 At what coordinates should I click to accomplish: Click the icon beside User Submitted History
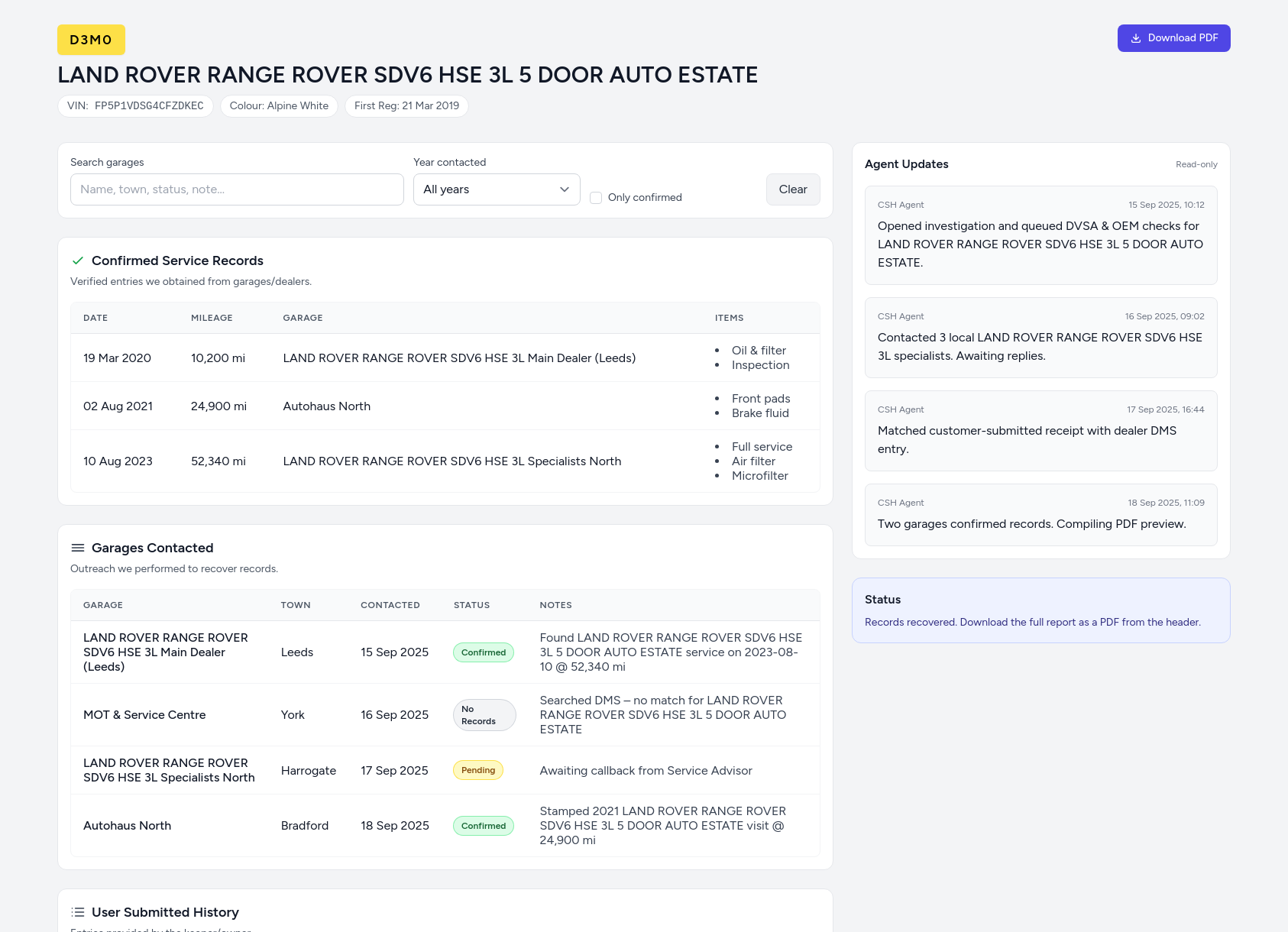pos(77,912)
